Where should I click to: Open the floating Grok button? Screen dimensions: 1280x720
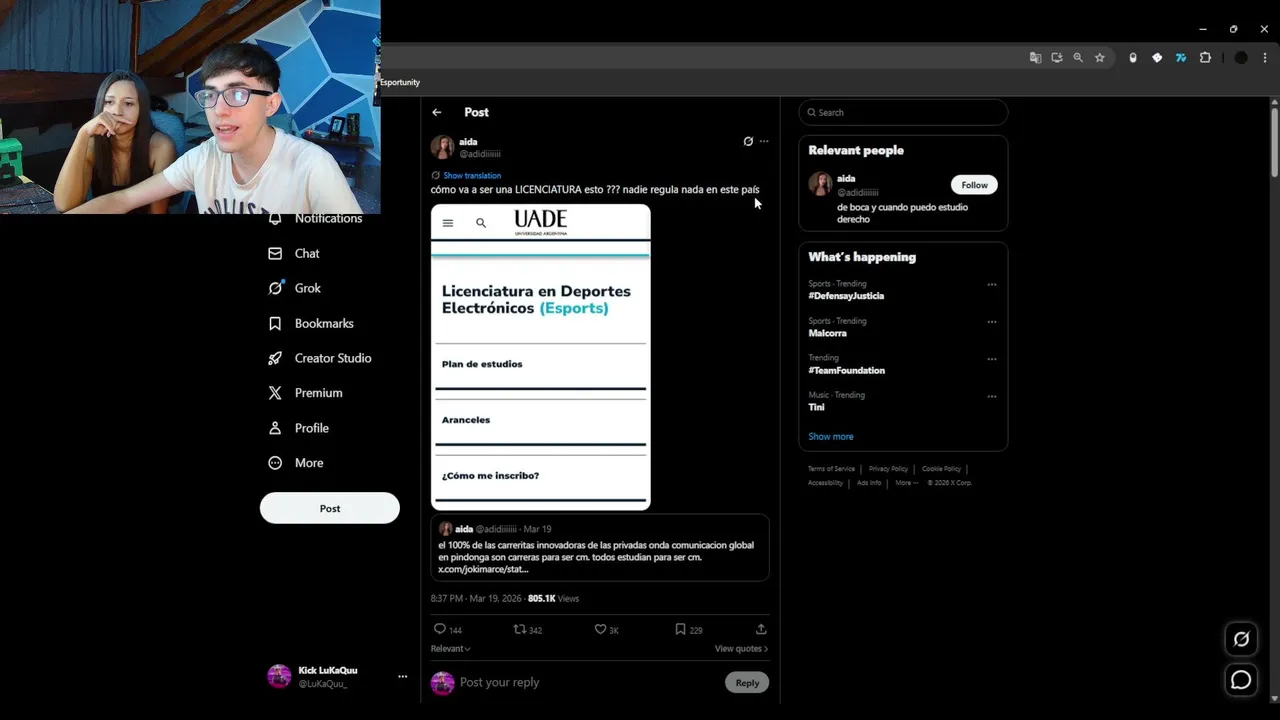[1241, 639]
